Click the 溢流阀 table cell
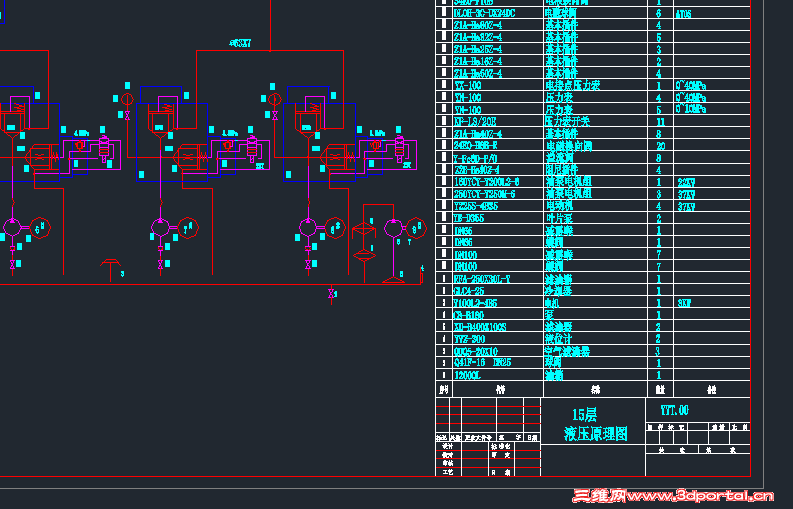Viewport: 793px width, 509px height. pos(559,158)
